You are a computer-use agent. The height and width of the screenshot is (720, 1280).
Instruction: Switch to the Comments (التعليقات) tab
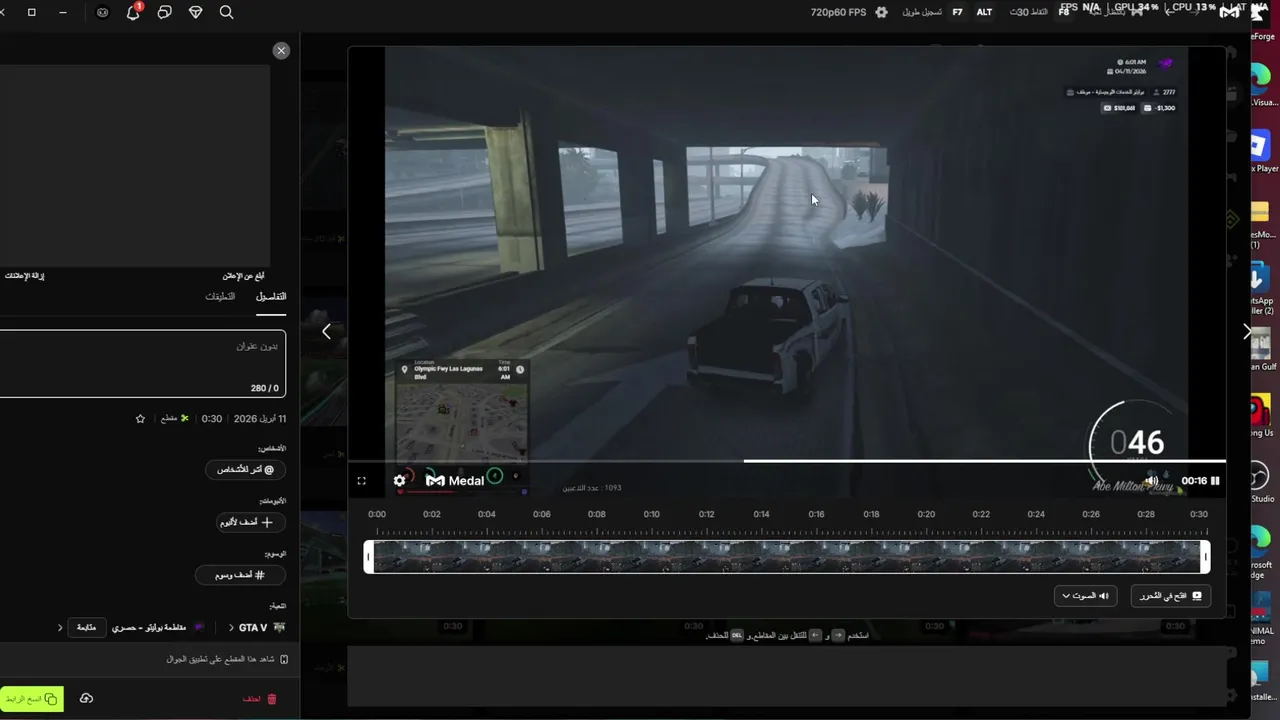tap(220, 297)
